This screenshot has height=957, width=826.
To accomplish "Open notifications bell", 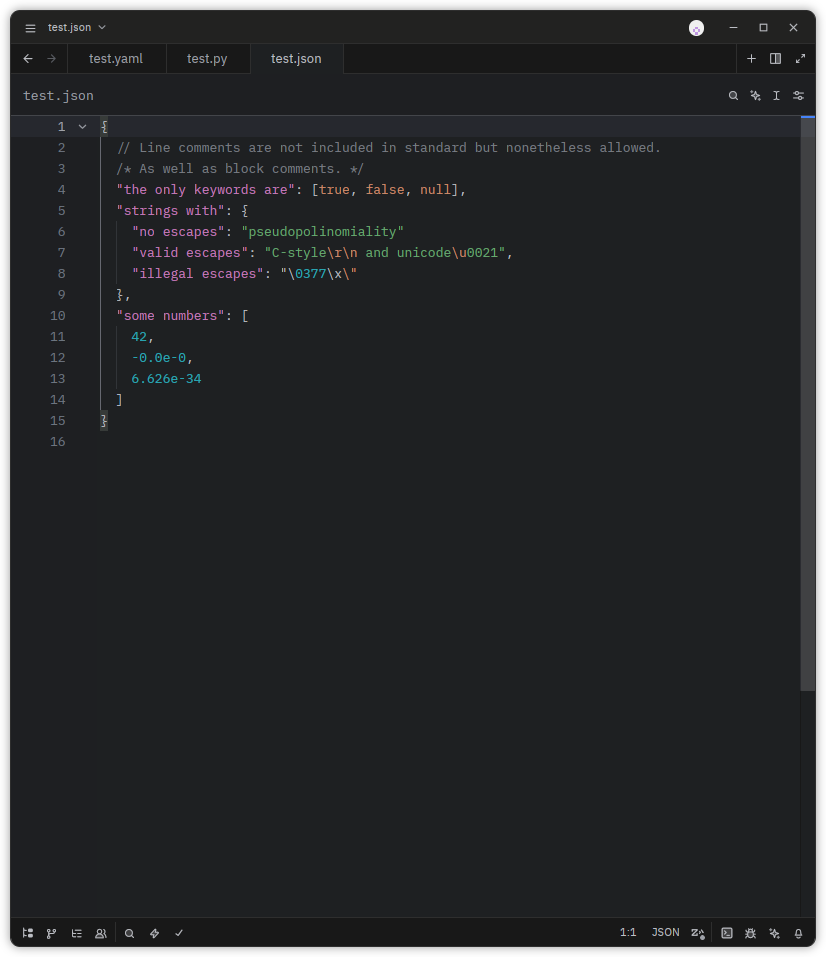I will pos(798,933).
